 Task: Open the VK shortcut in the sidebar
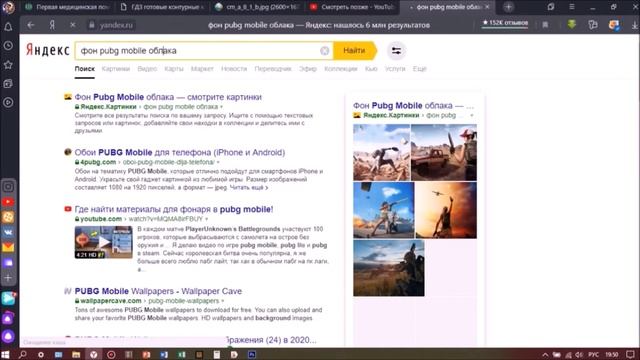pos(8,232)
